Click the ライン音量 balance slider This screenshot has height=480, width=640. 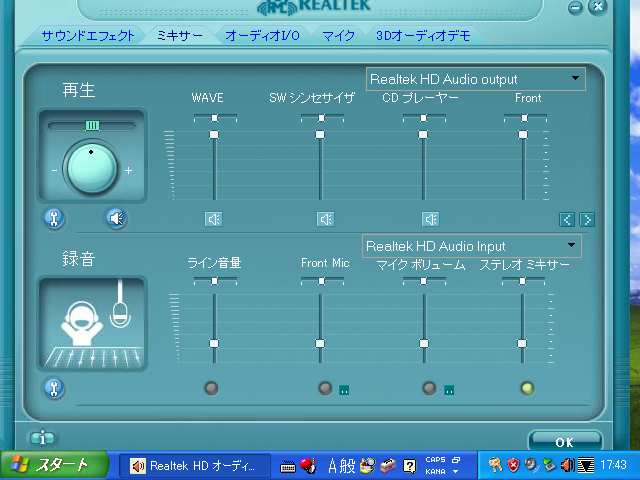(215, 281)
